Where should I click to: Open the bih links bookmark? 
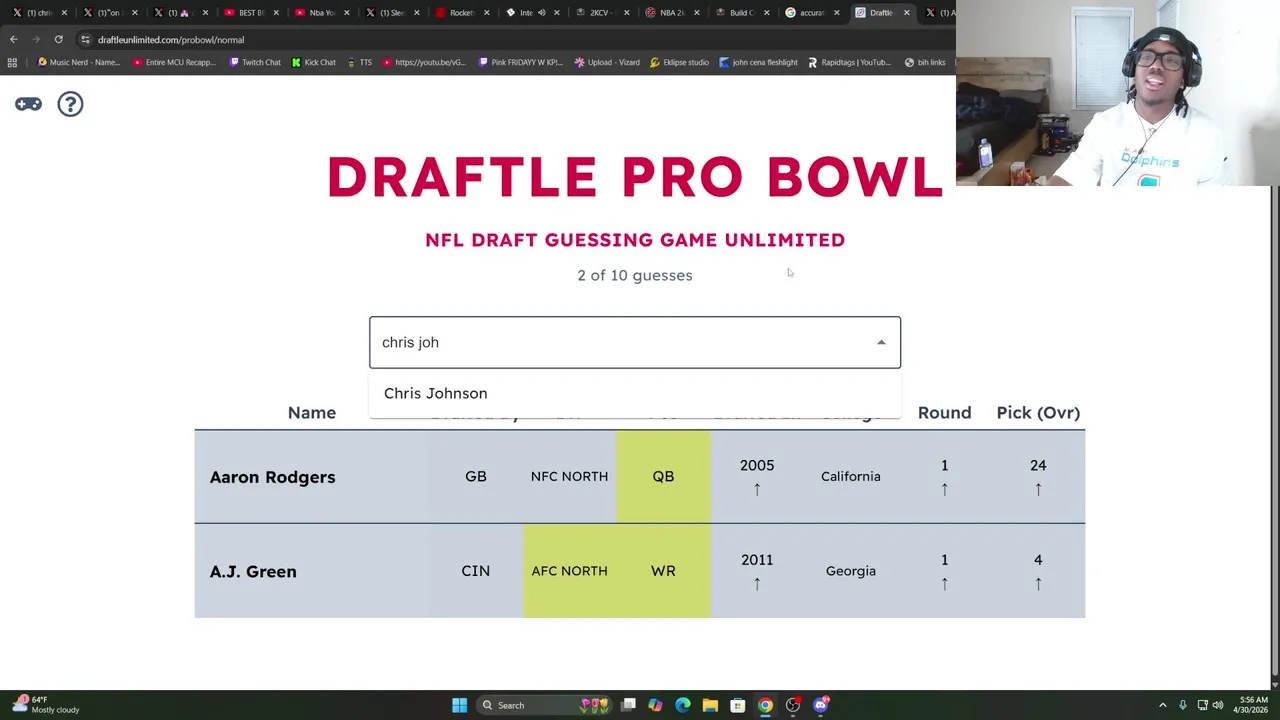924,62
